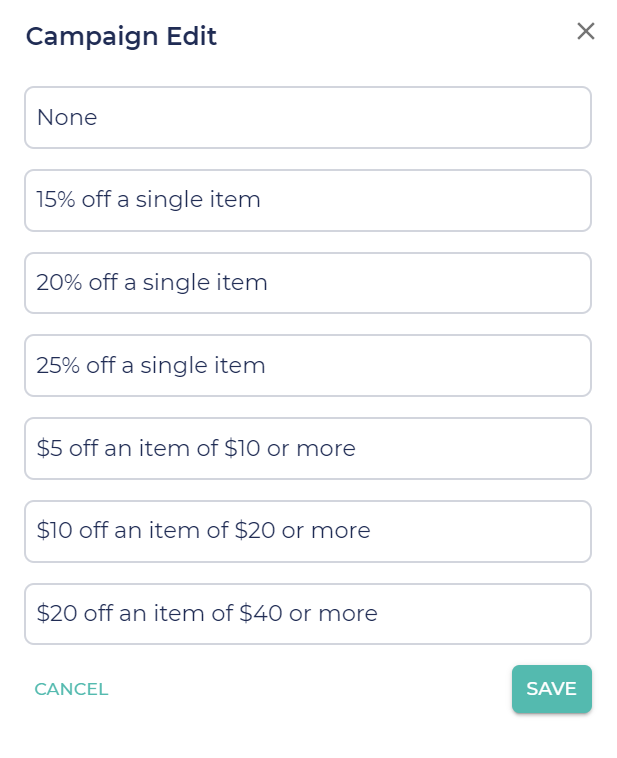Image resolution: width=617 pixels, height=758 pixels.
Task: Save the campaign changes
Action: 551,689
